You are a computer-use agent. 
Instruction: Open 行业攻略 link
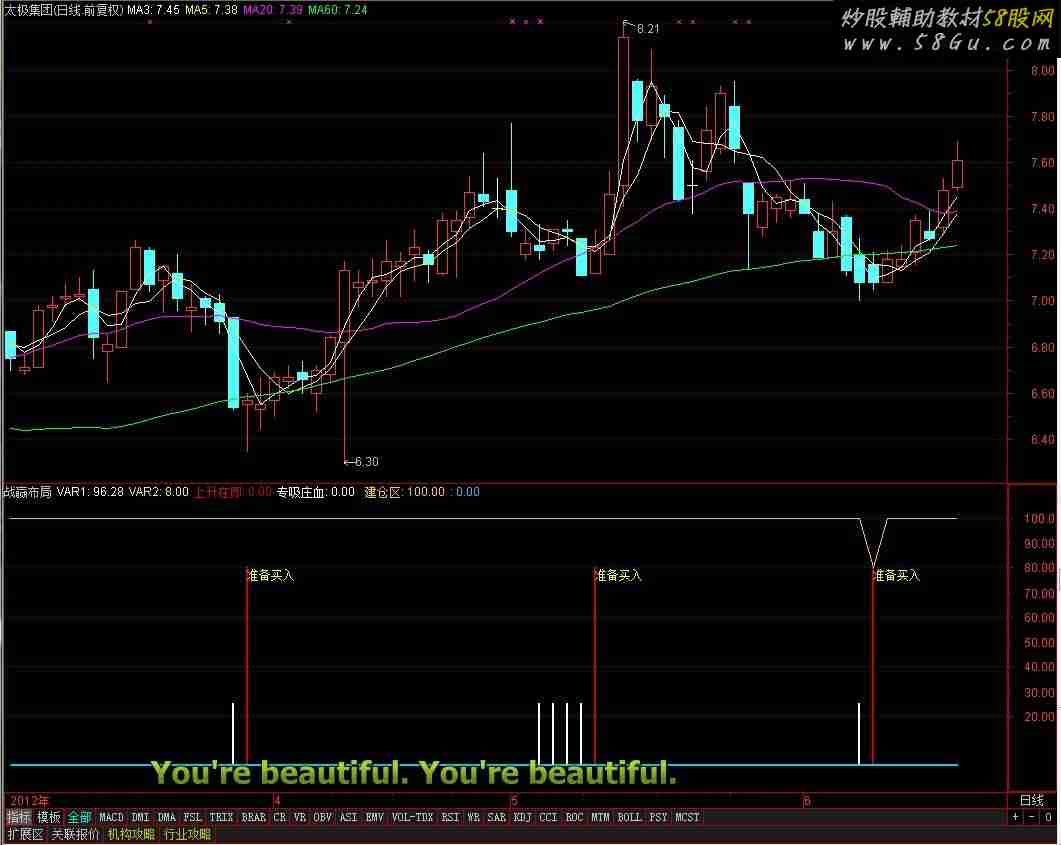(187, 834)
